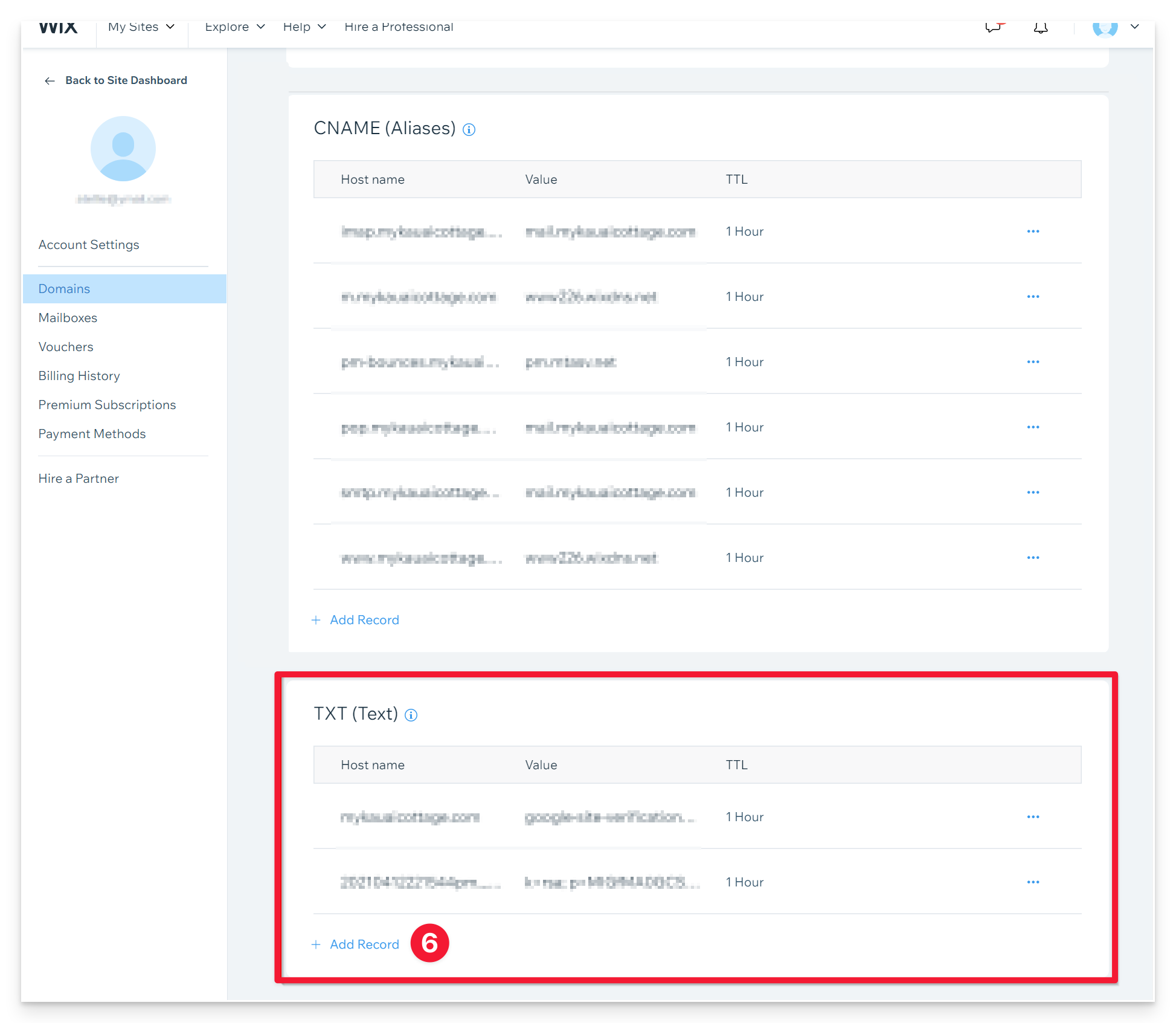1176x1023 pixels.
Task: Click Add Record under CNAME section
Action: [364, 620]
